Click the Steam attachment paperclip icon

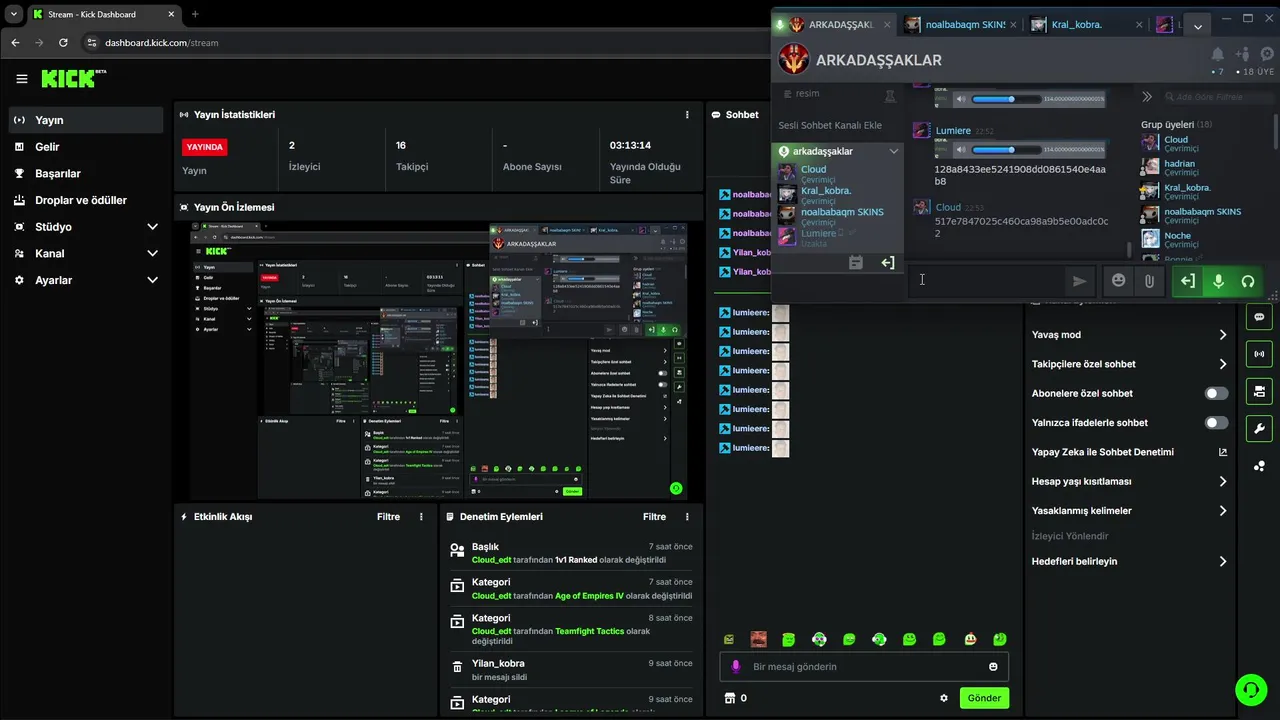click(1149, 281)
